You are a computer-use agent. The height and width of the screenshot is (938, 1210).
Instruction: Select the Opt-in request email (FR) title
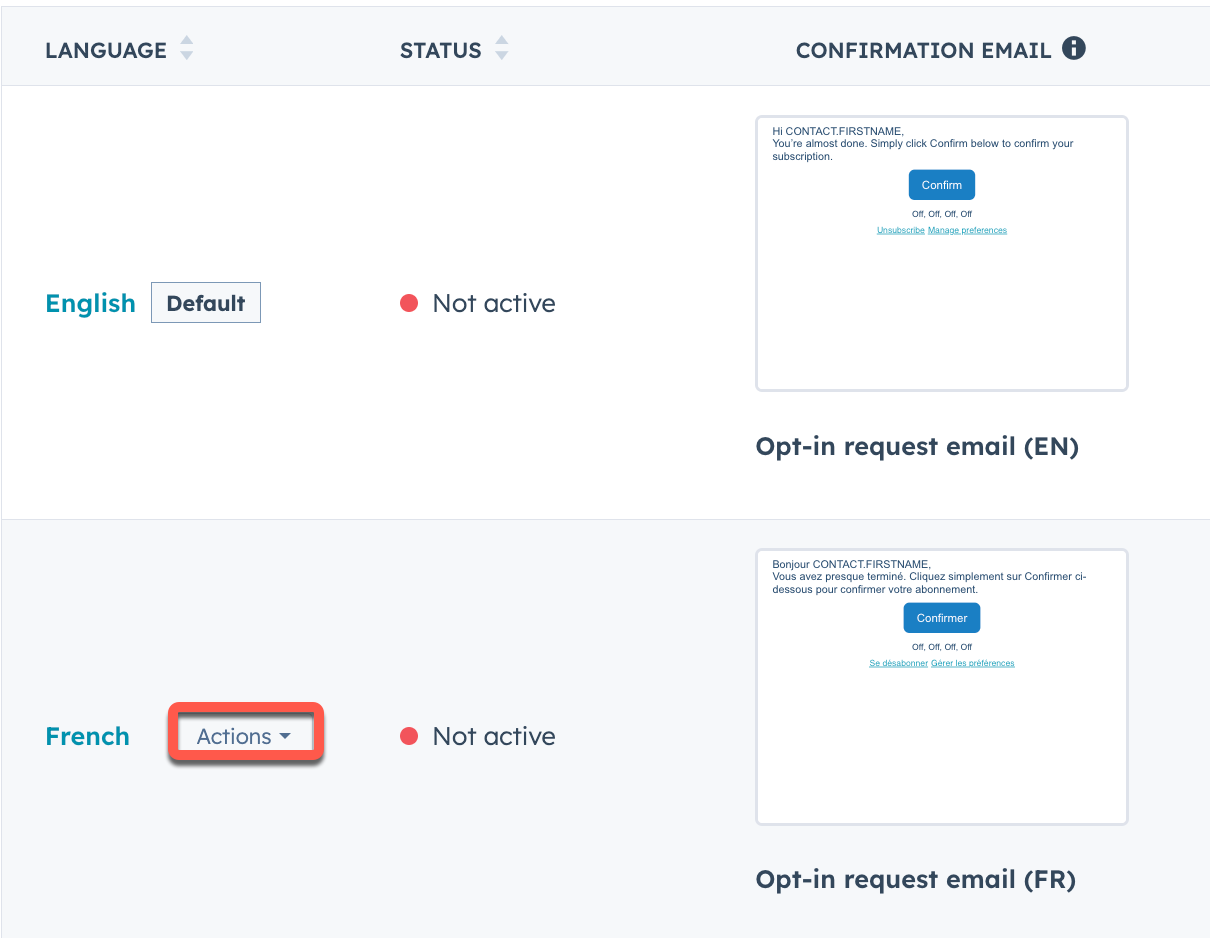[915, 879]
